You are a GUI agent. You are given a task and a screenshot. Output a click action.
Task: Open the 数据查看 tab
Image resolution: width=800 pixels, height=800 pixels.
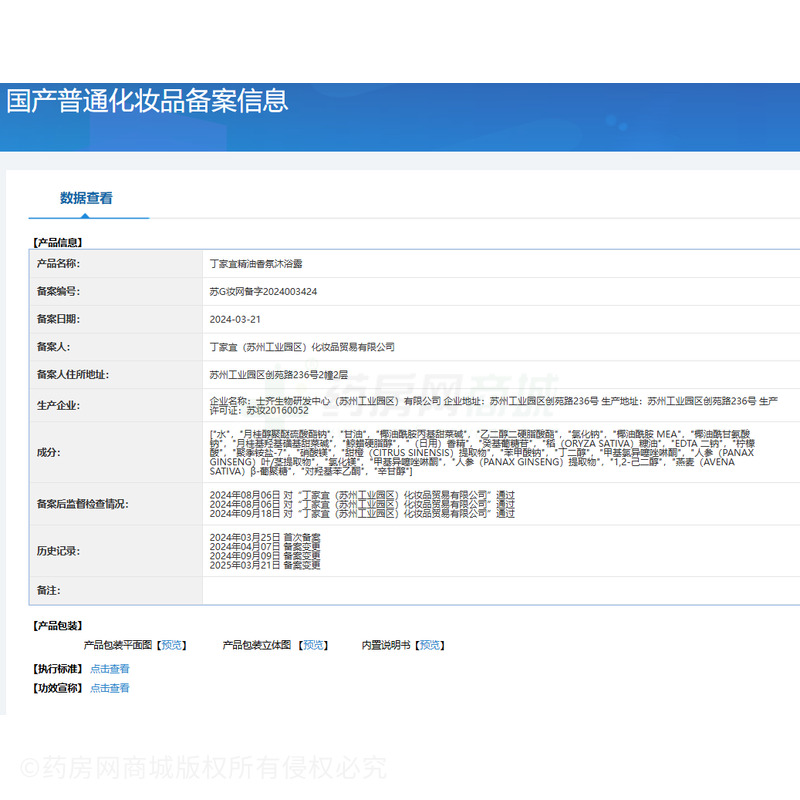[86, 198]
